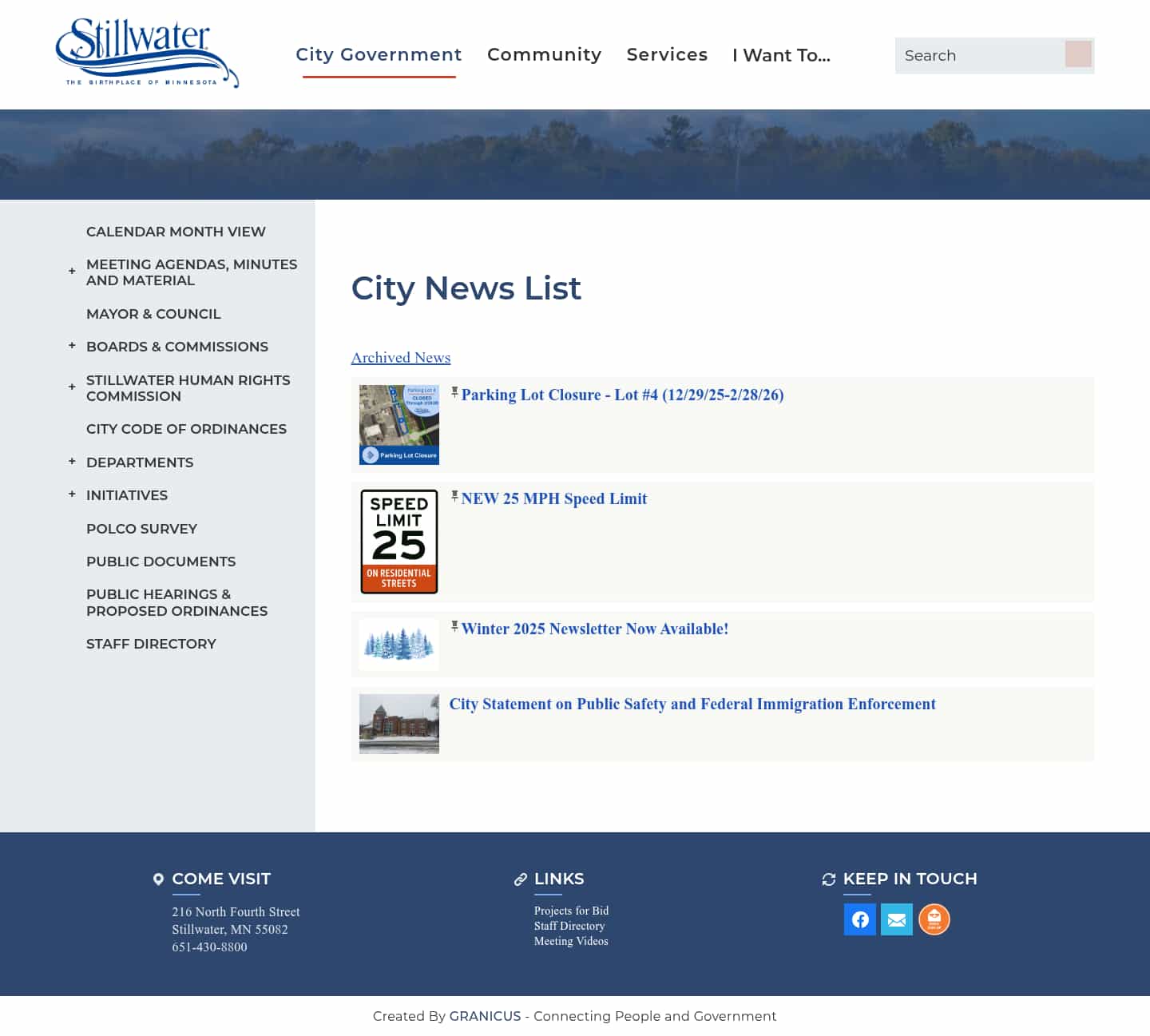Click the pin icon on the Speed Limit news item
1150x1036 pixels.
point(454,495)
